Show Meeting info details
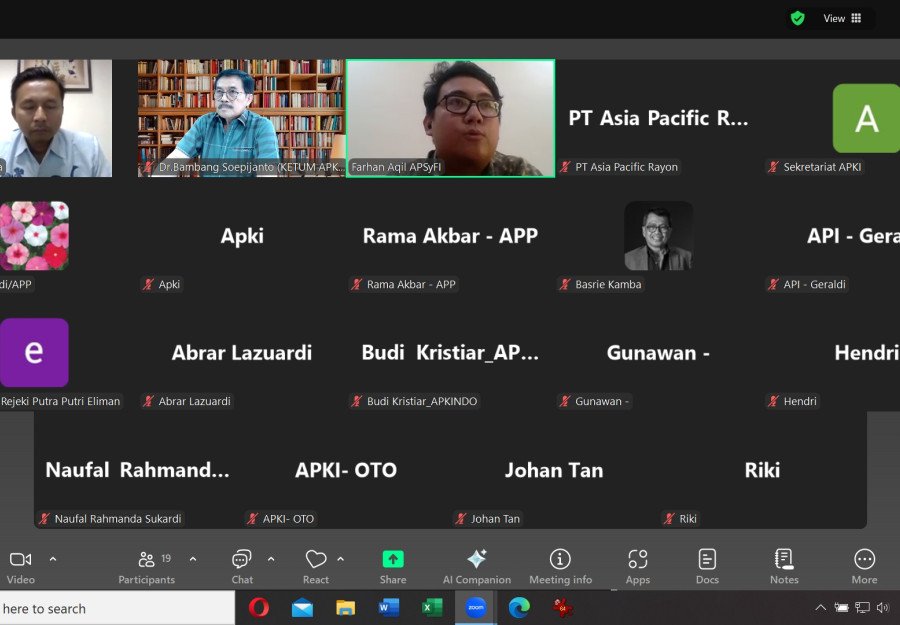The height and width of the screenshot is (625, 900). coord(560,568)
